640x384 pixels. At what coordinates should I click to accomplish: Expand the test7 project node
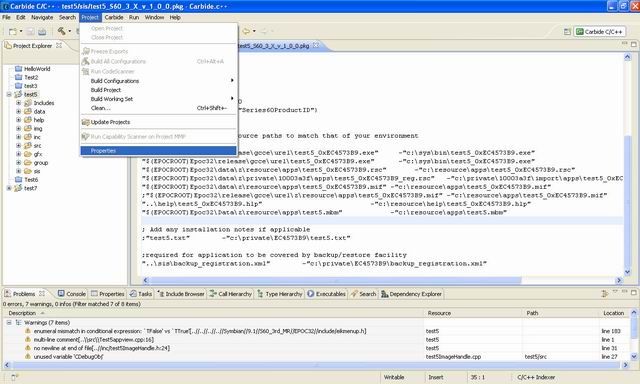tap(9, 188)
